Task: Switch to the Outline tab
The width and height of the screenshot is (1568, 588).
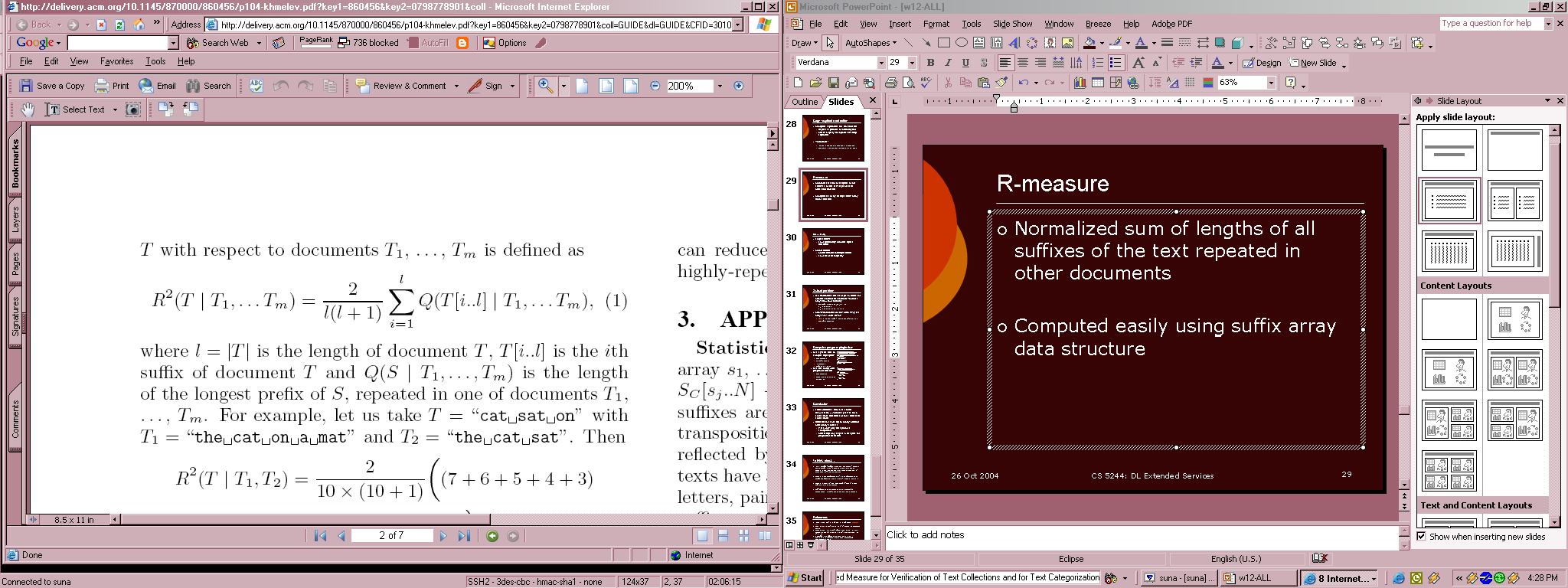Action: click(x=804, y=102)
